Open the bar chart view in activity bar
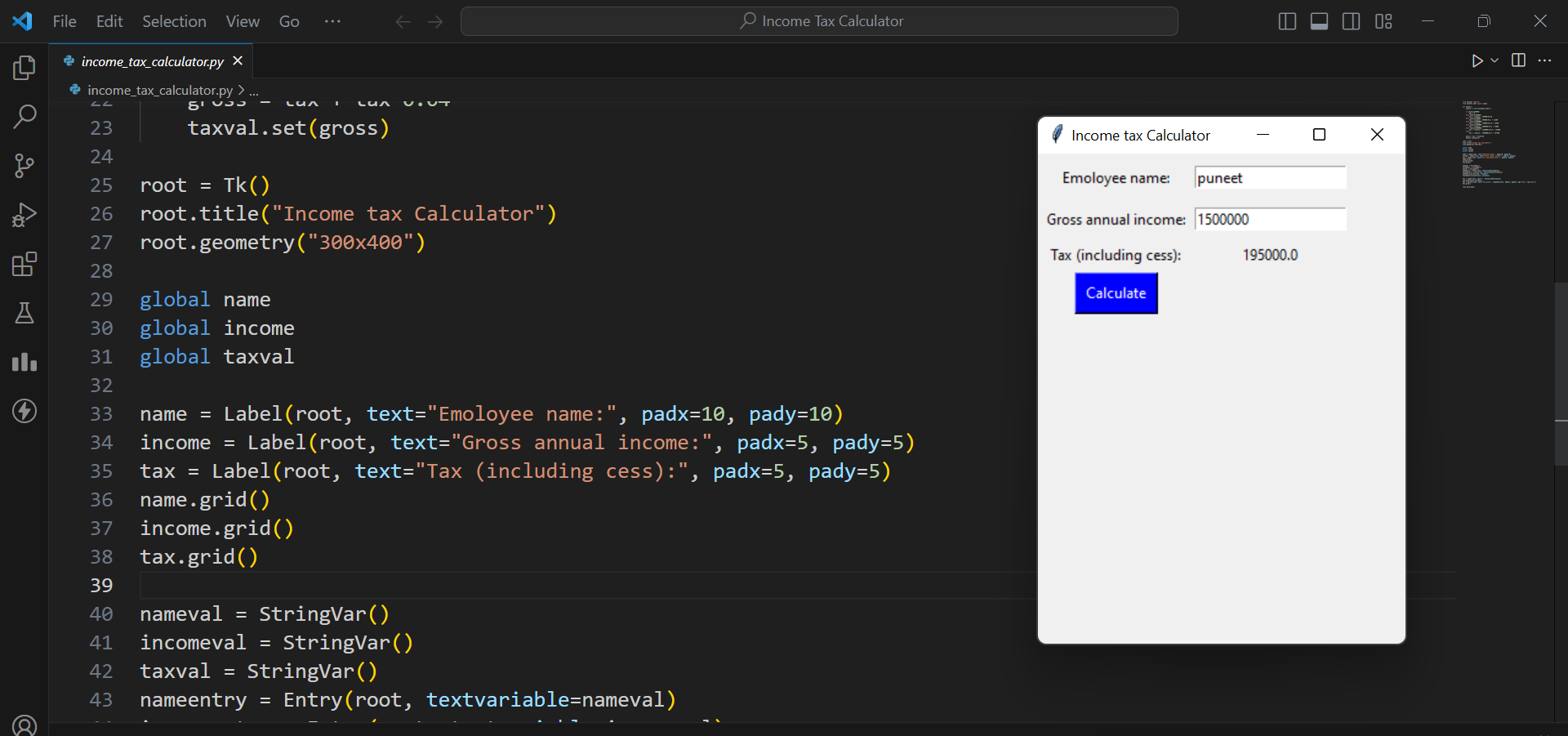 24,362
